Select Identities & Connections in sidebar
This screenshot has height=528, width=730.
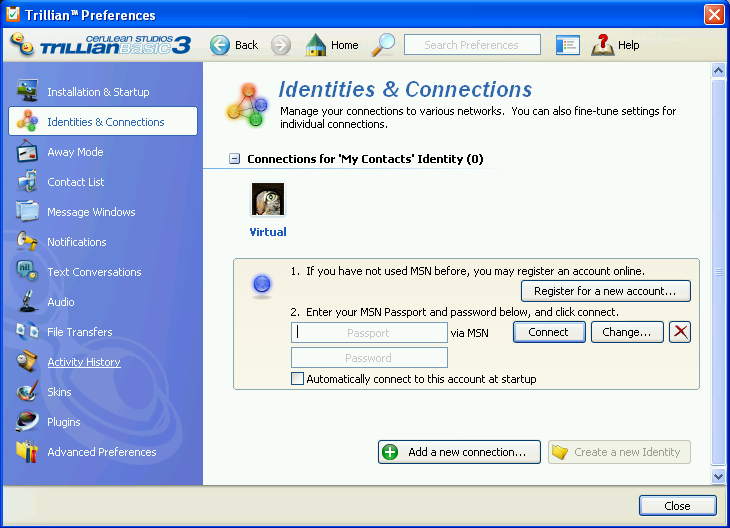(x=103, y=121)
